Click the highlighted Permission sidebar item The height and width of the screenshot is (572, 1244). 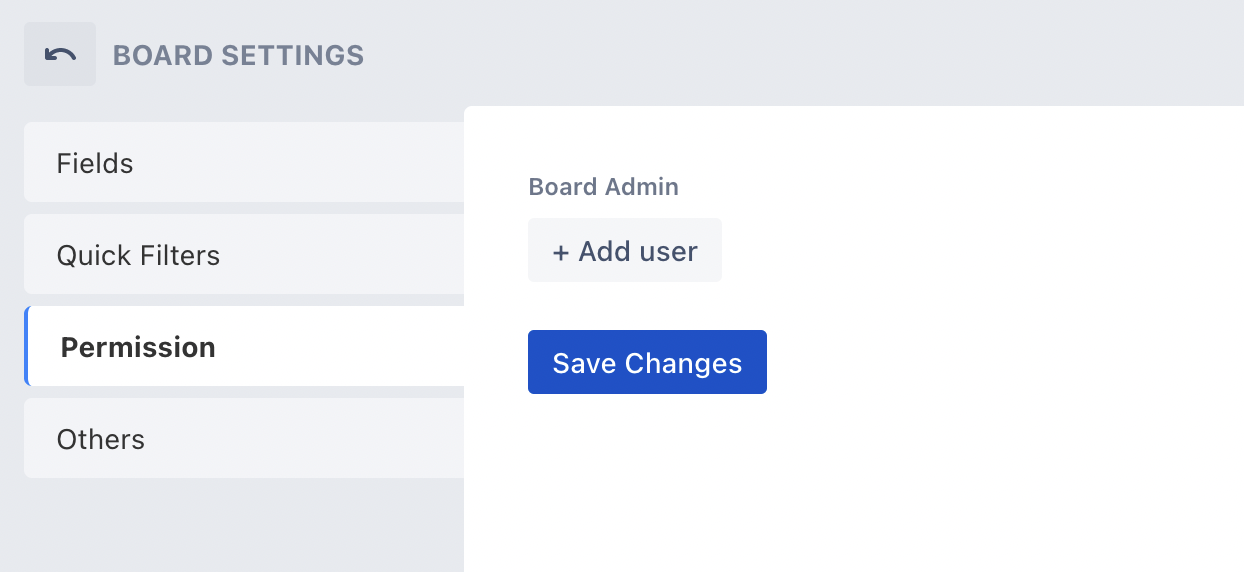(x=244, y=346)
